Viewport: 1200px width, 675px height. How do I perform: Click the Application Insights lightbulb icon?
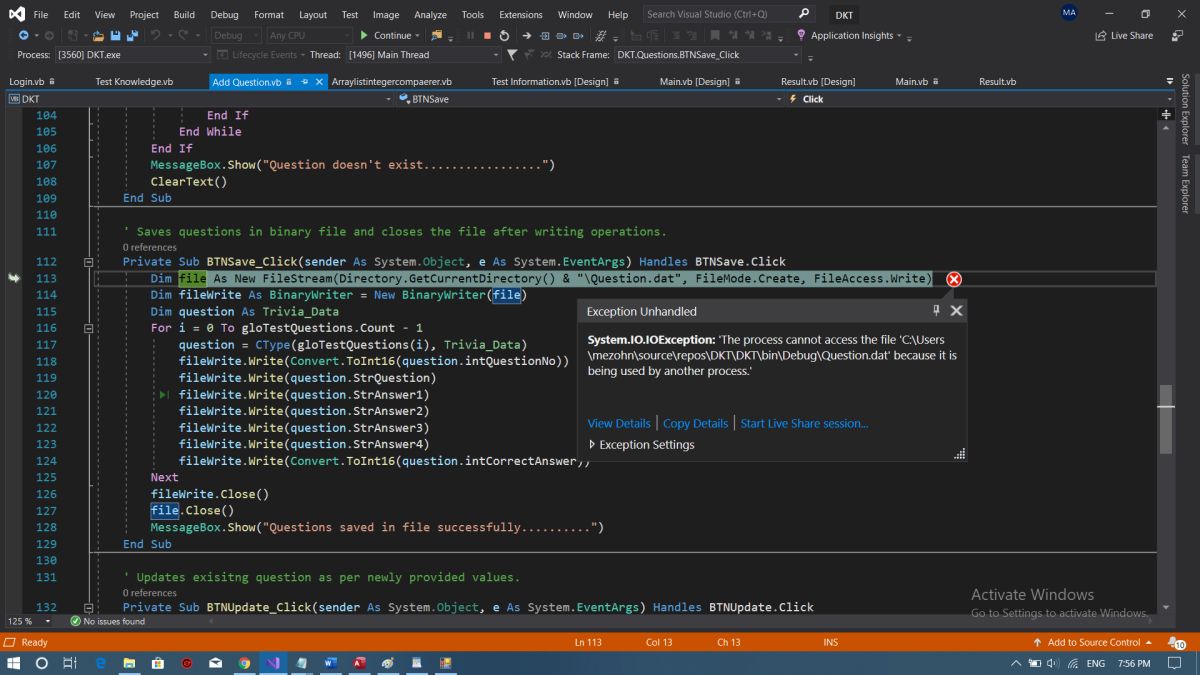801,35
